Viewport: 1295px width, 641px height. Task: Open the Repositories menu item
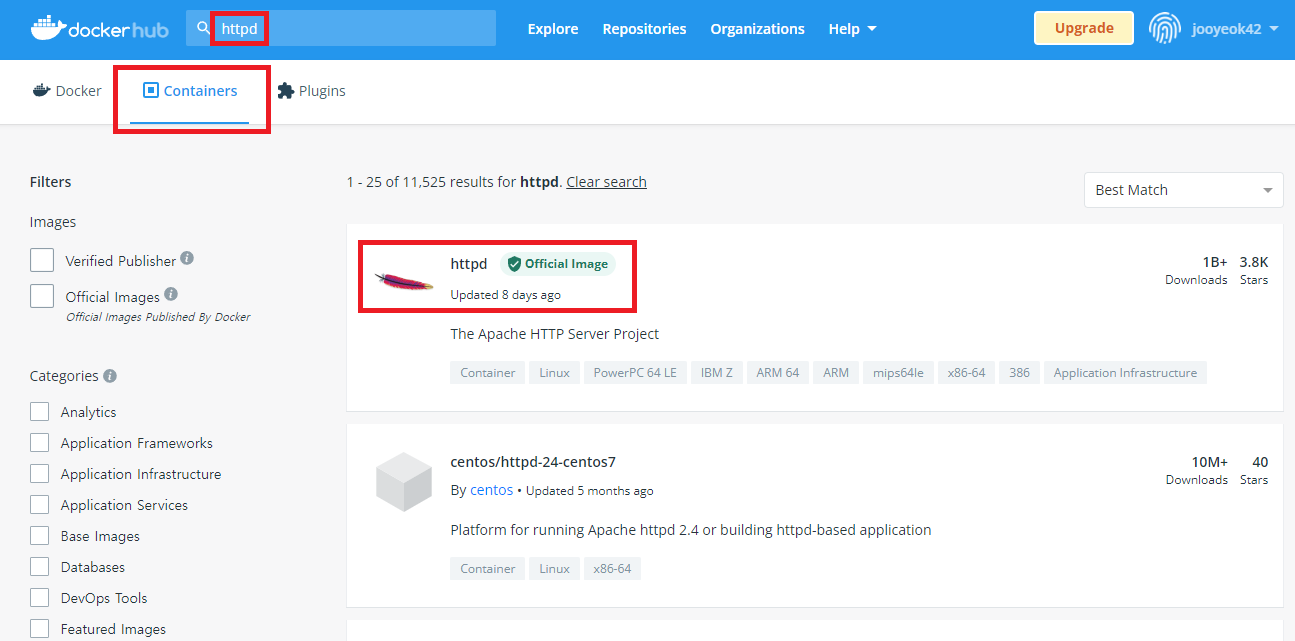pos(644,29)
